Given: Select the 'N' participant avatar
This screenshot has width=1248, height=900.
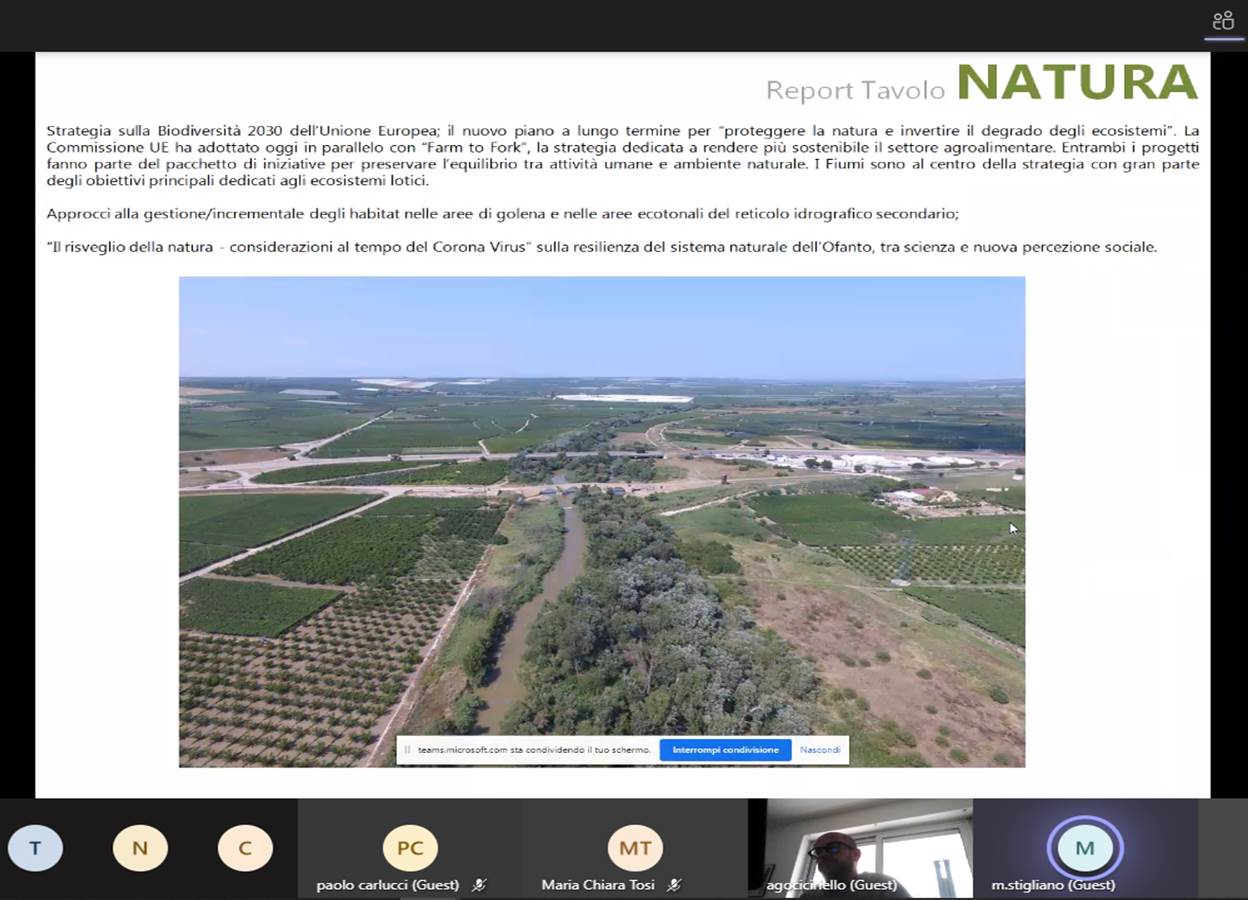Looking at the screenshot, I should (x=140, y=849).
